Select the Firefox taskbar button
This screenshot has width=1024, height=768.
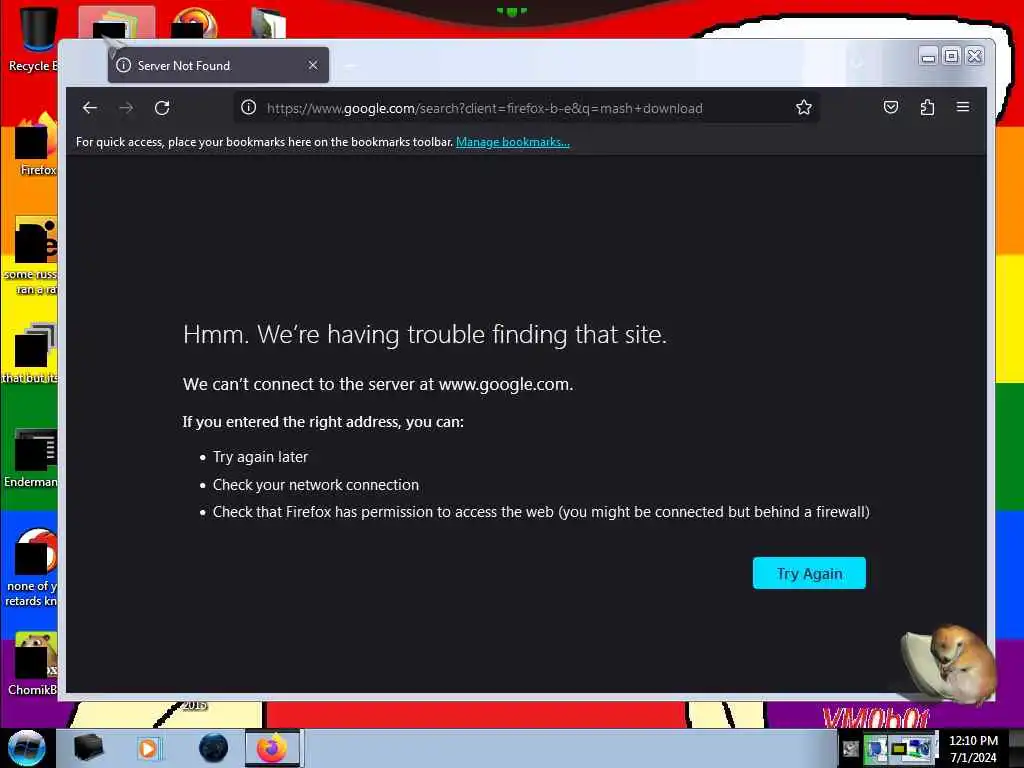272,748
